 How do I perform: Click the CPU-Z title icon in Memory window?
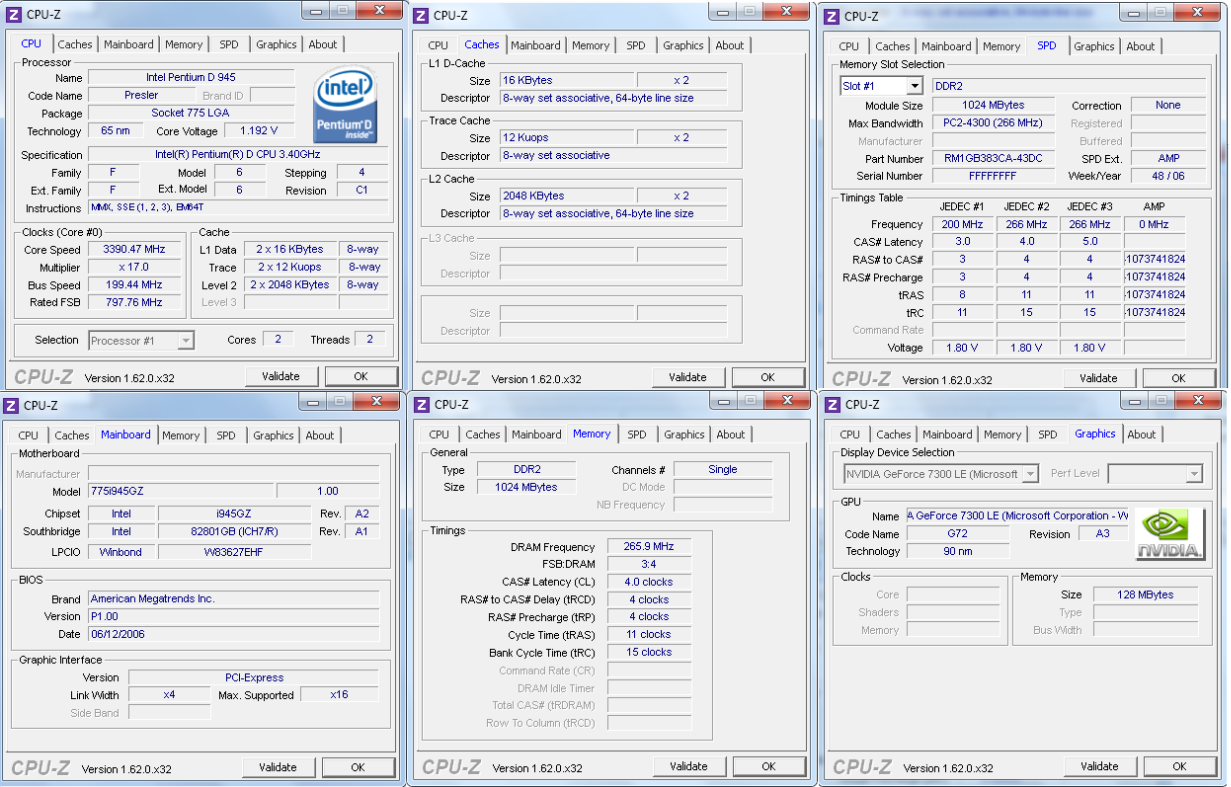(421, 404)
